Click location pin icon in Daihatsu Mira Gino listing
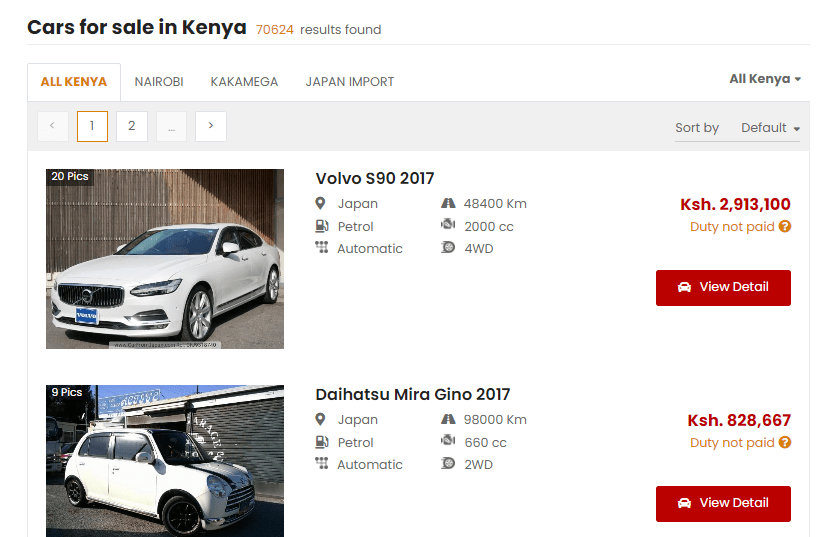The width and height of the screenshot is (819, 537). coord(320,419)
